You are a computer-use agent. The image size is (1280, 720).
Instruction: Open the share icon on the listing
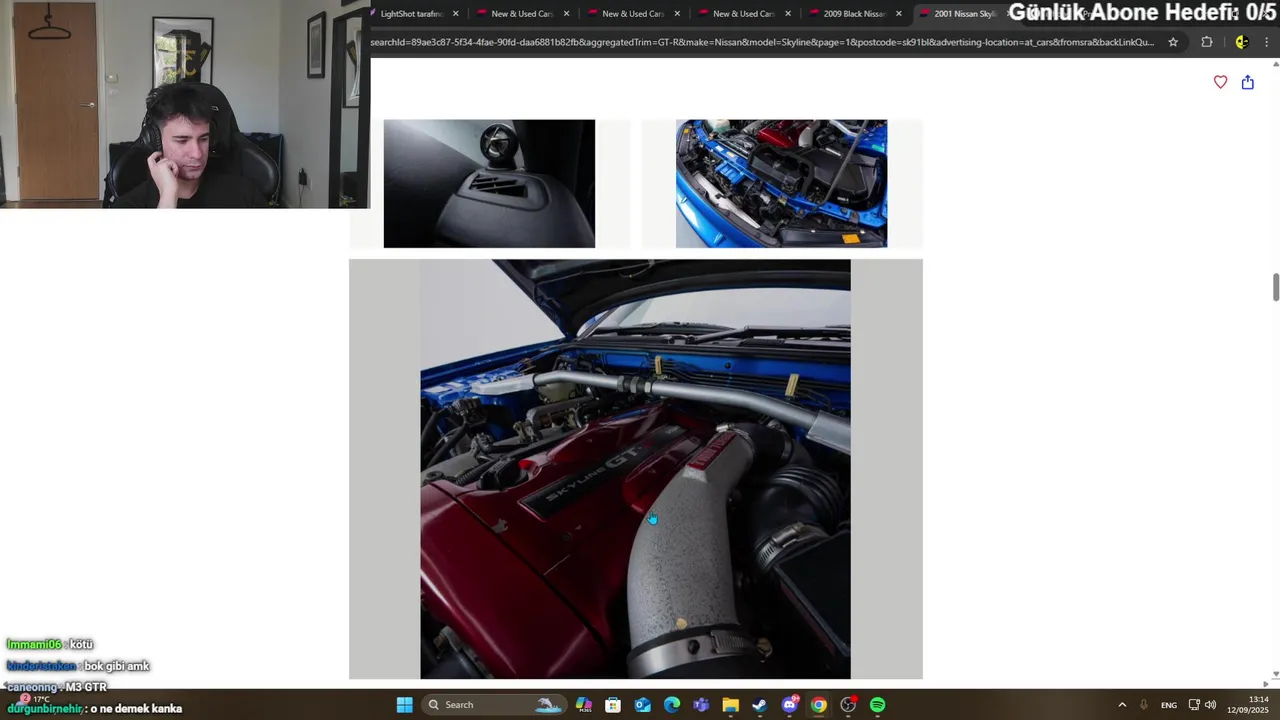pyautogui.click(x=1248, y=82)
